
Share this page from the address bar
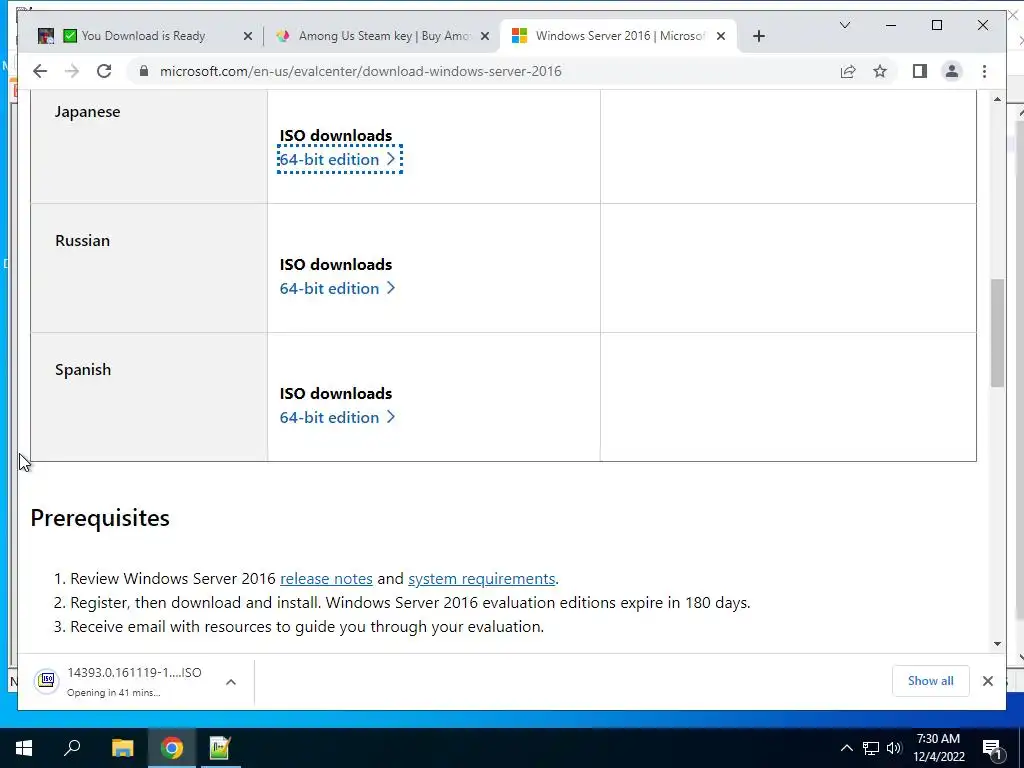[x=848, y=71]
